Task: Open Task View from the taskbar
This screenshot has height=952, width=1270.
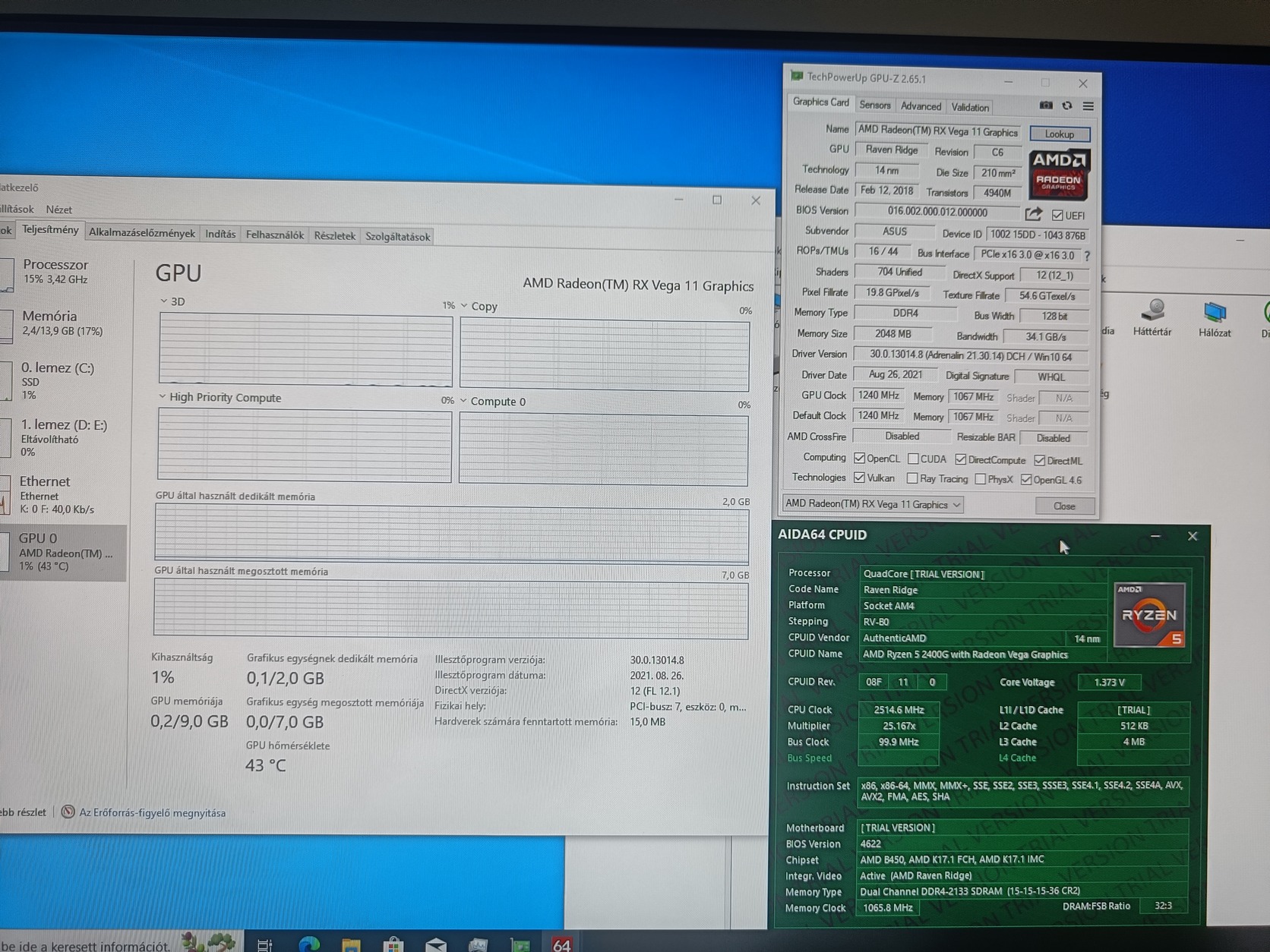Action: pos(264,944)
